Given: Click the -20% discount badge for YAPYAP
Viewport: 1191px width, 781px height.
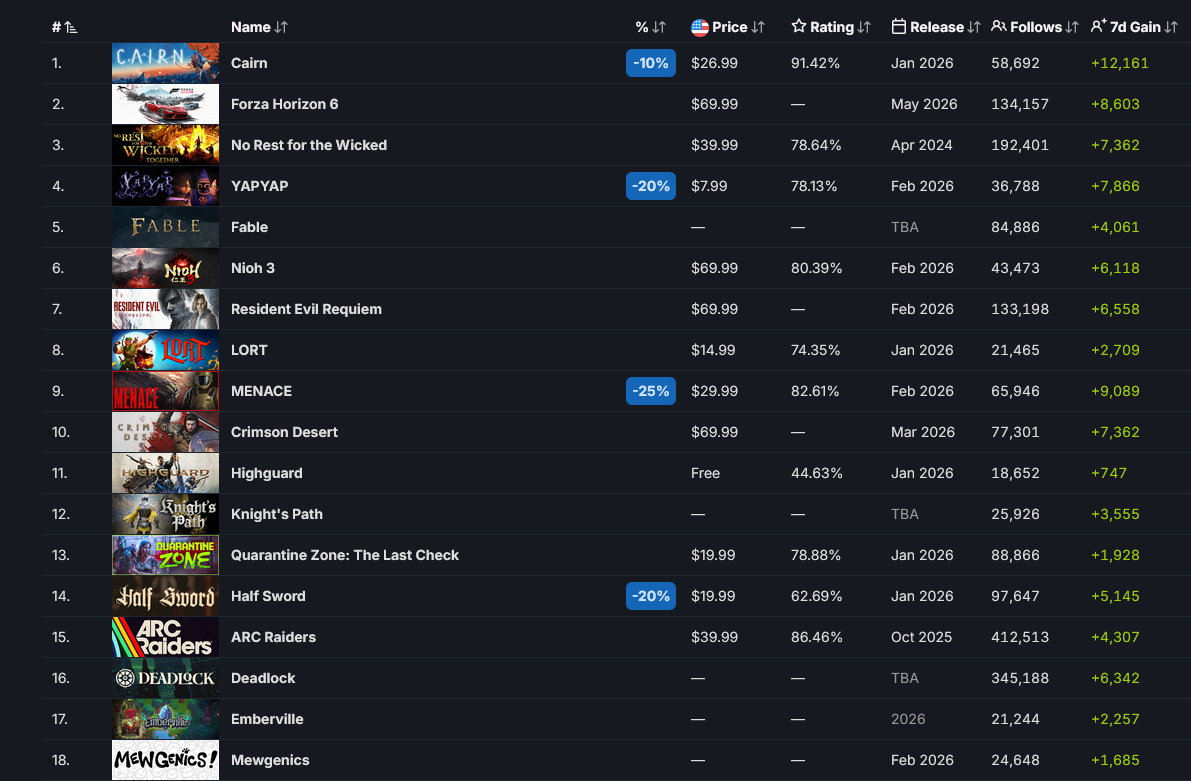Looking at the screenshot, I should tap(651, 186).
